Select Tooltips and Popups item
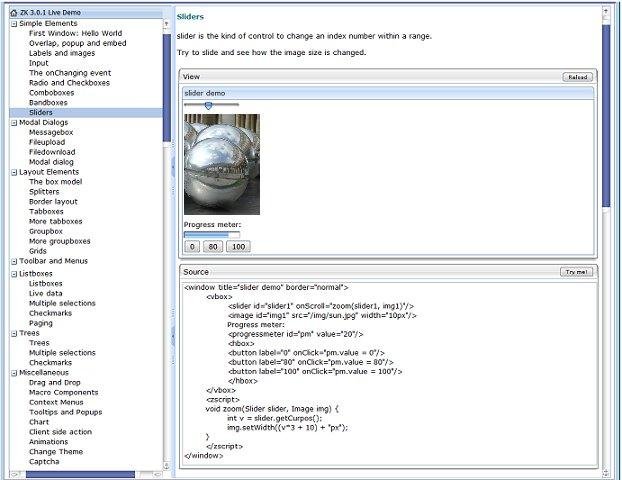Viewport: 622px width, 480px height. coord(65,413)
